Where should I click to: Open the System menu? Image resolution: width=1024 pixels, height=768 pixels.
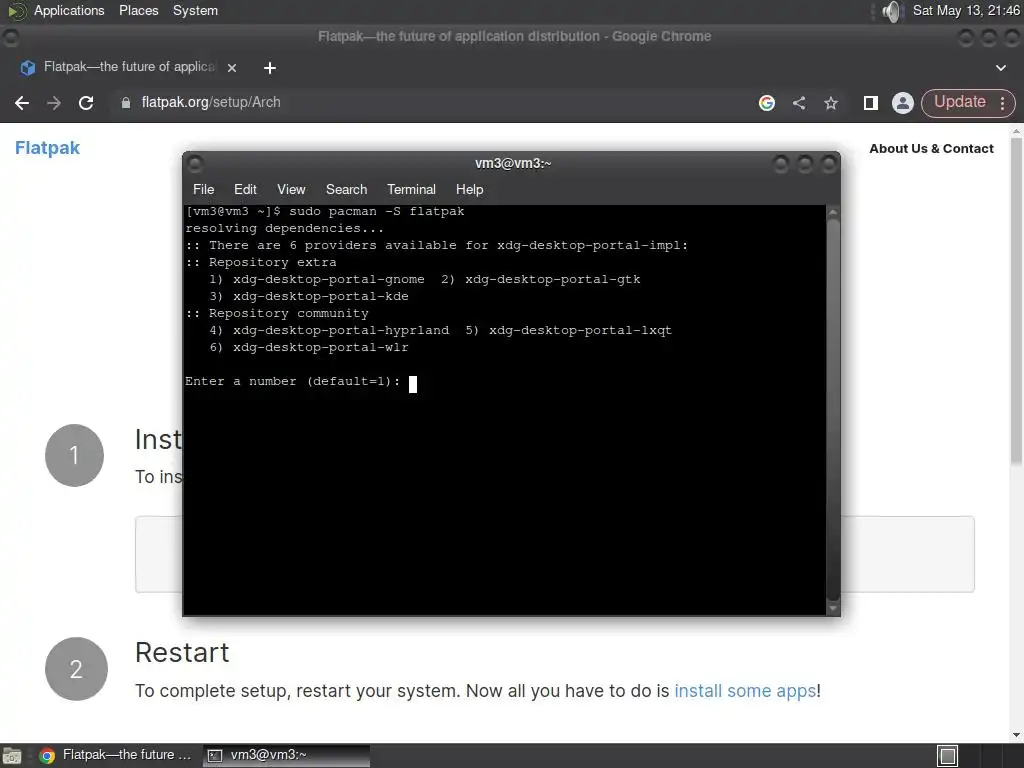pyautogui.click(x=195, y=10)
